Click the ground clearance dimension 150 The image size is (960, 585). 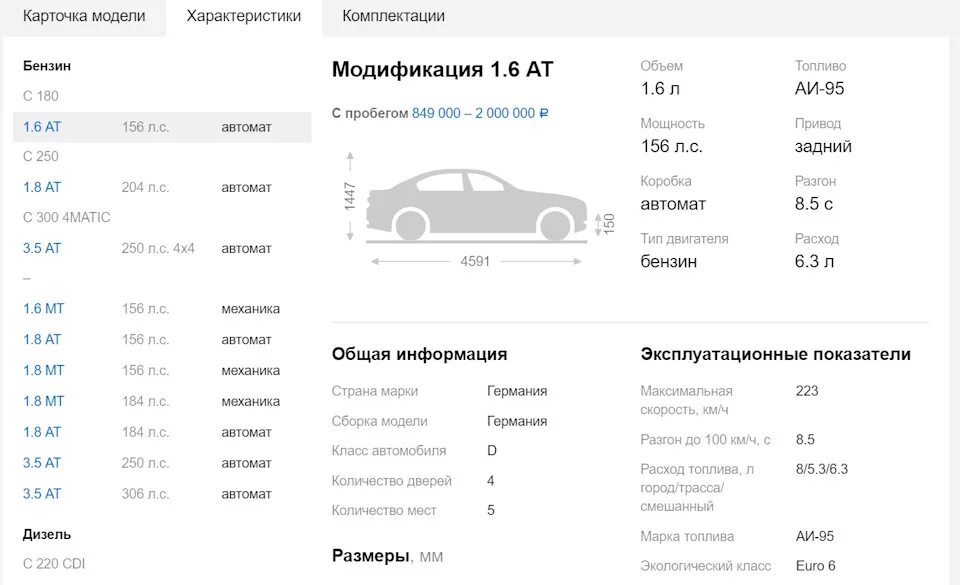608,224
